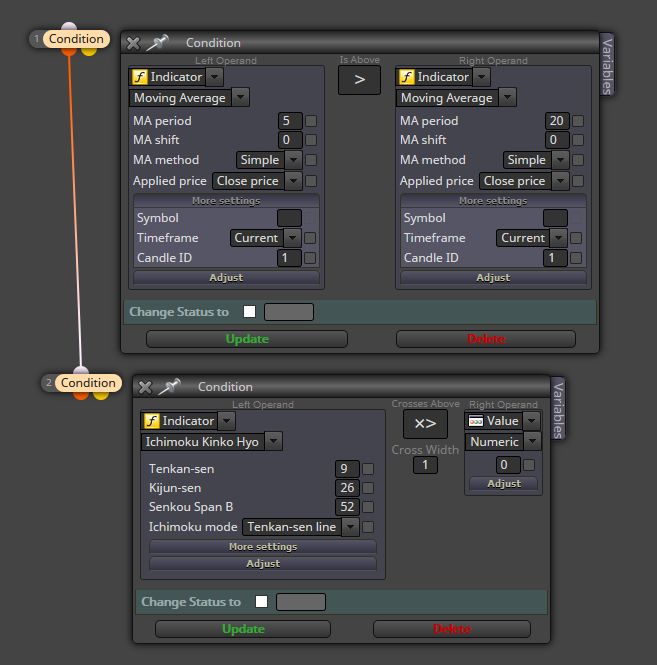Open right operand Indicator type dropdown in panel 1

coord(481,77)
